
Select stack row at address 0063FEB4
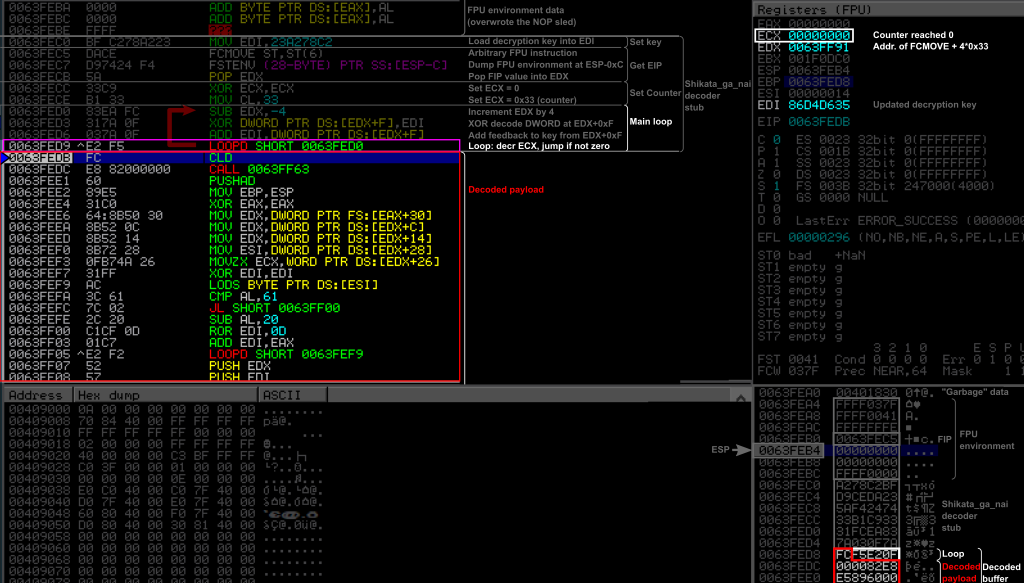click(x=791, y=450)
